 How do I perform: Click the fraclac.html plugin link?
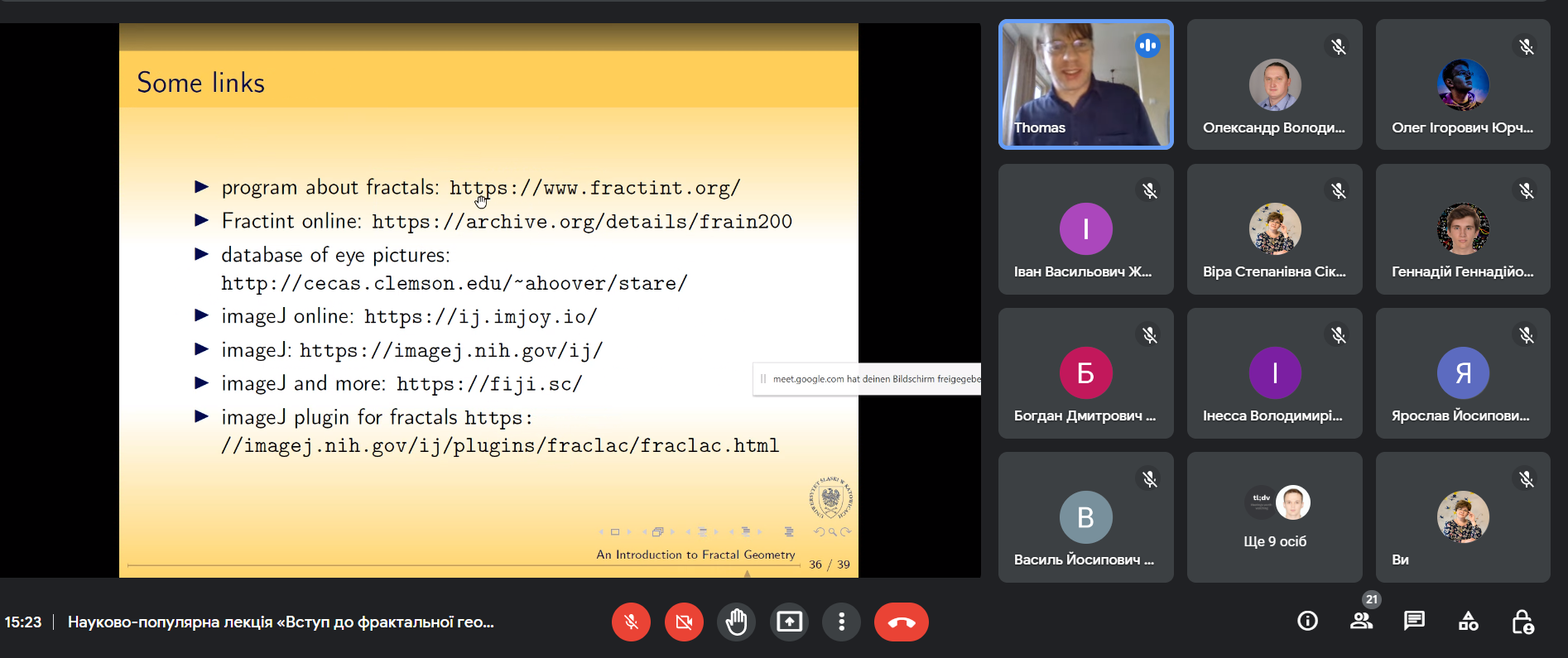click(500, 445)
